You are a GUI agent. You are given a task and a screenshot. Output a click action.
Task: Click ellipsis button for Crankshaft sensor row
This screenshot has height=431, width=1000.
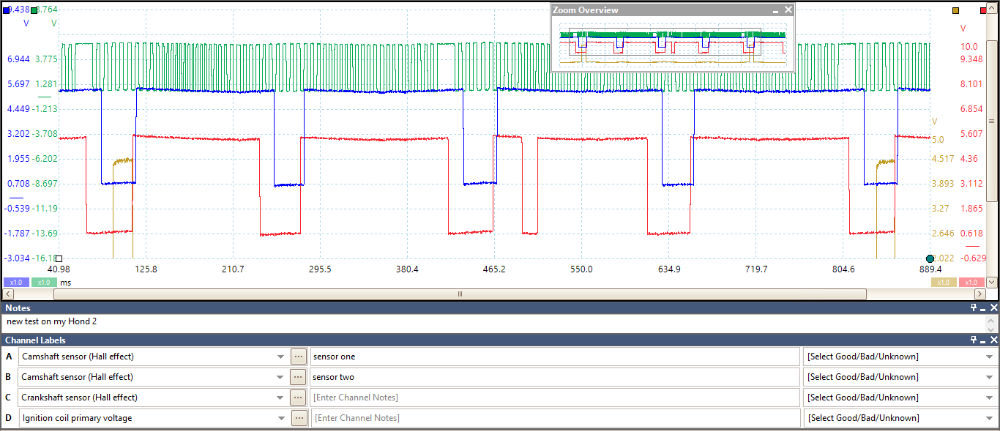pos(298,398)
